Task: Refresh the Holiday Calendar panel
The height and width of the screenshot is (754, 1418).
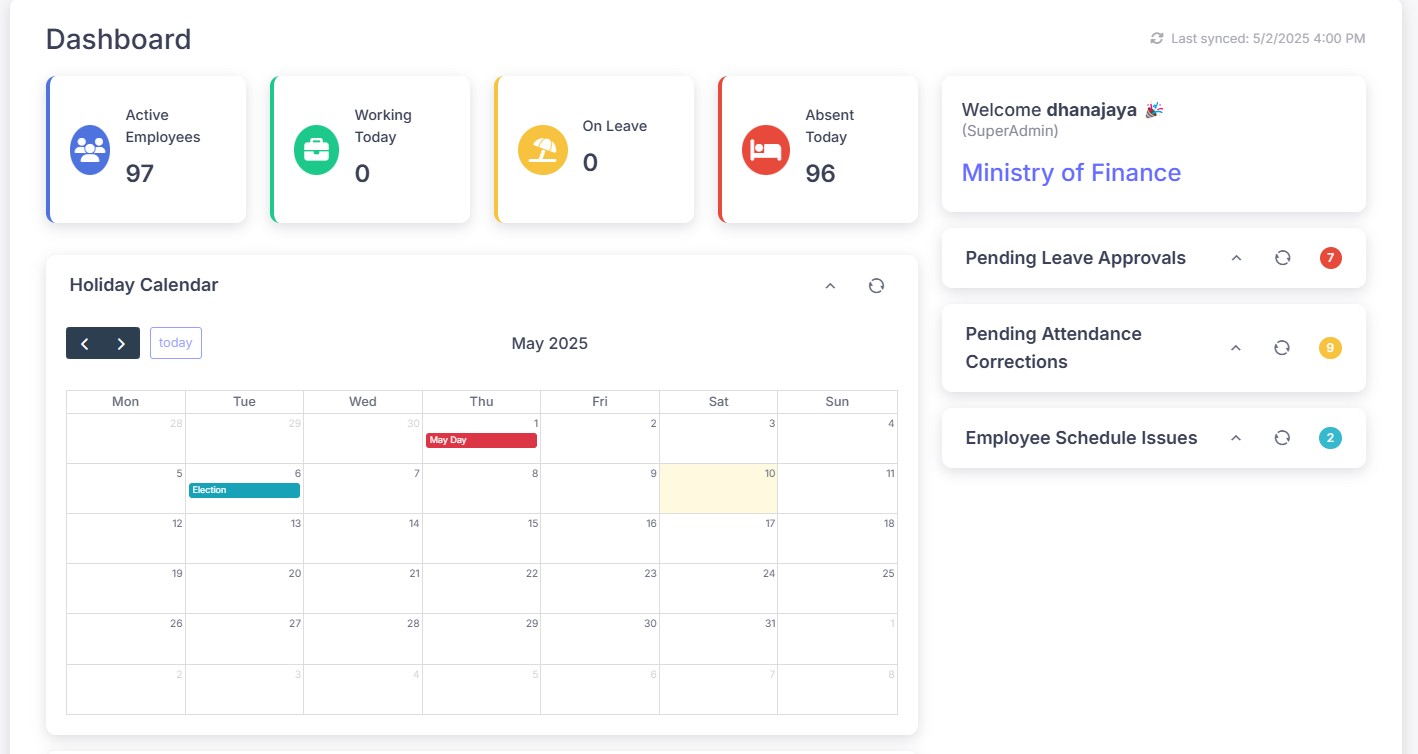Action: (x=876, y=285)
